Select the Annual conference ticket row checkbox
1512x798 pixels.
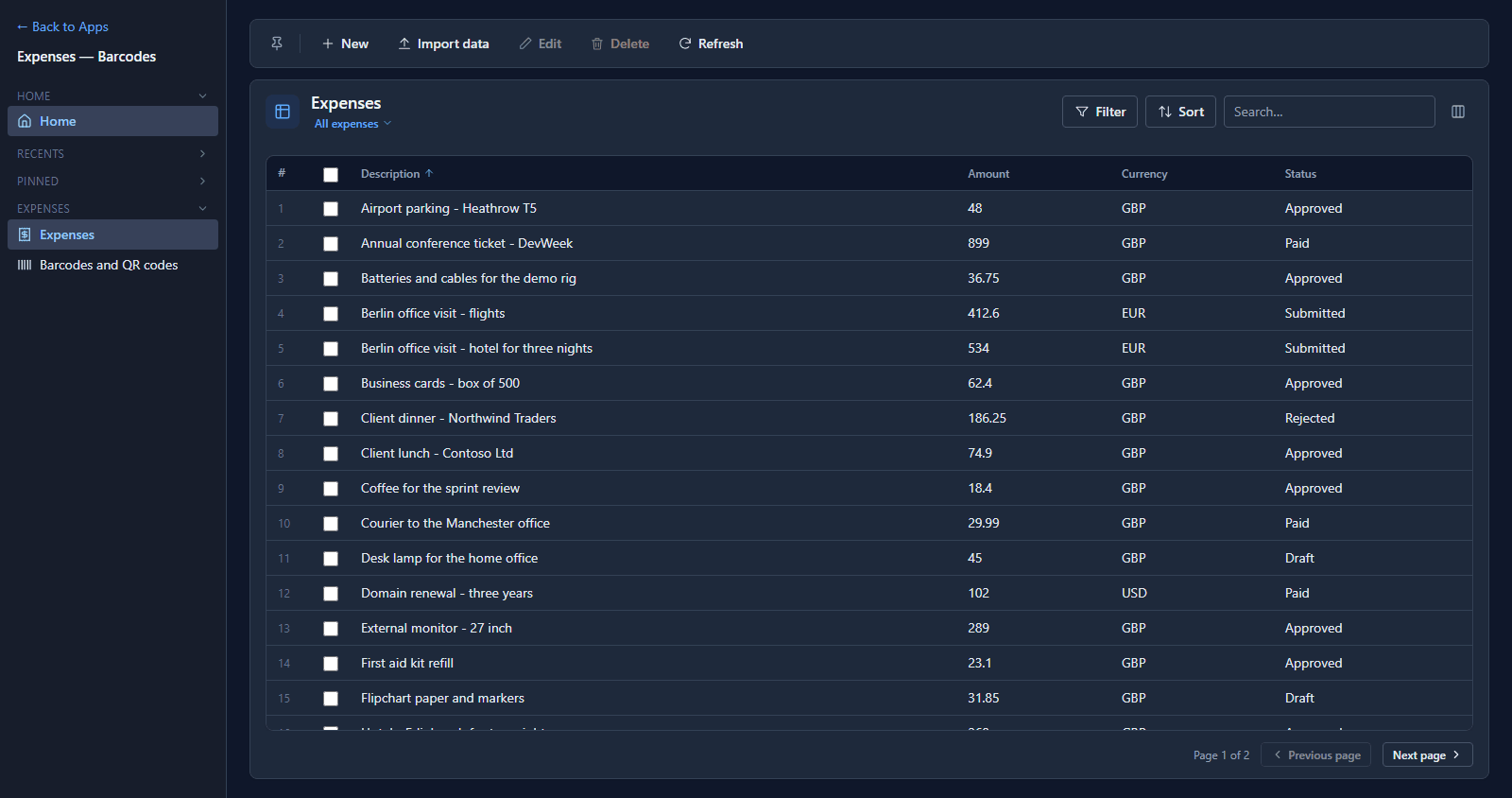(331, 244)
